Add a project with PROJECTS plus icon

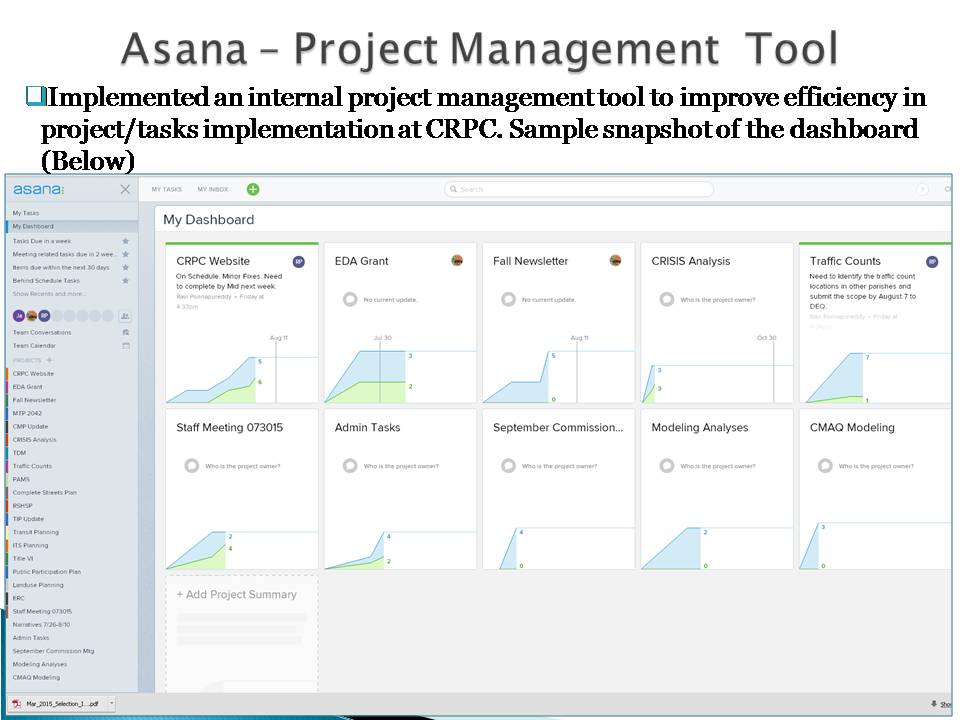pos(50,360)
